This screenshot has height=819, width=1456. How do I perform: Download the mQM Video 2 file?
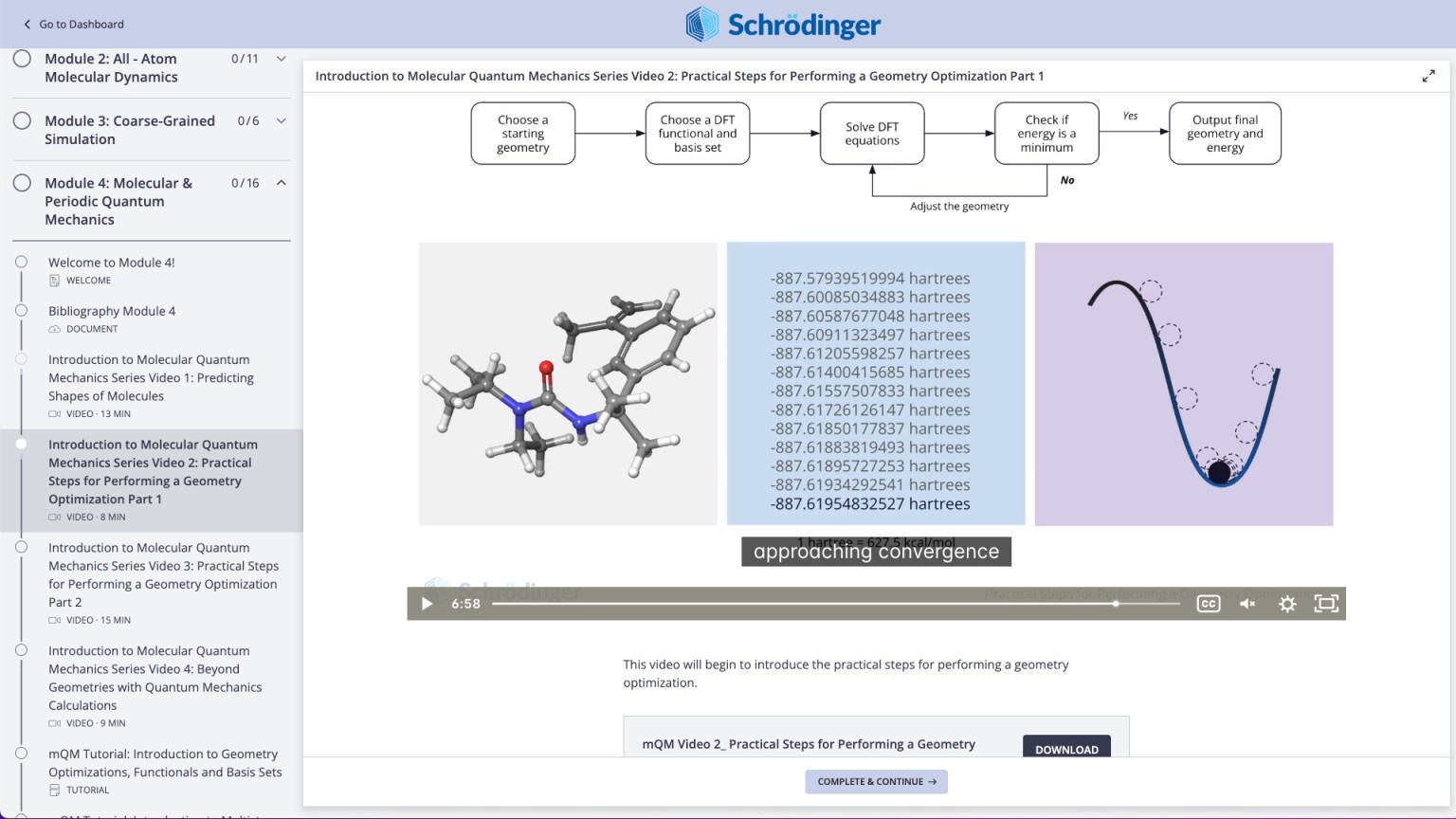click(1066, 749)
